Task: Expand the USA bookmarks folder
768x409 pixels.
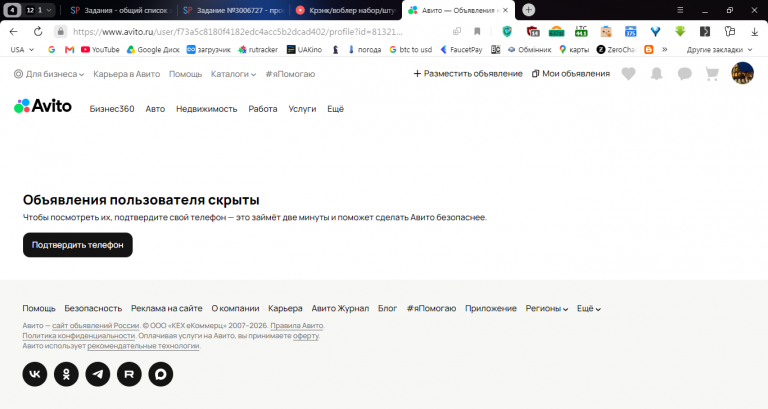Action: 22,49
